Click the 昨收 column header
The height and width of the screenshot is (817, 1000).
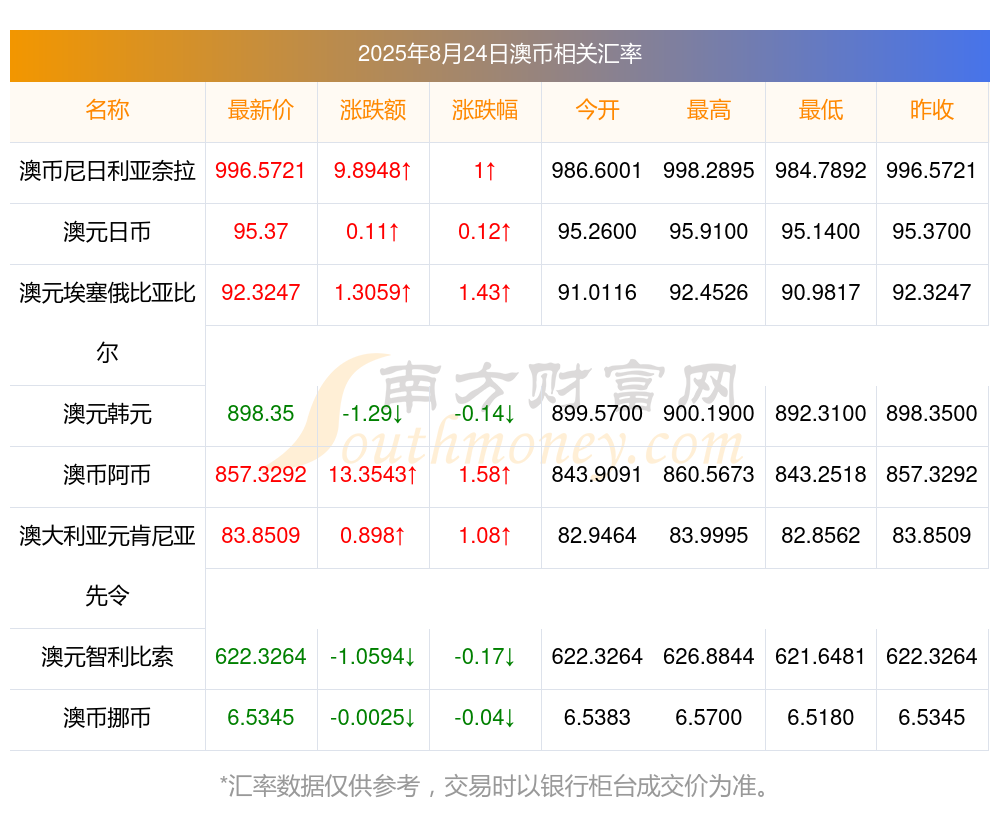click(x=932, y=110)
